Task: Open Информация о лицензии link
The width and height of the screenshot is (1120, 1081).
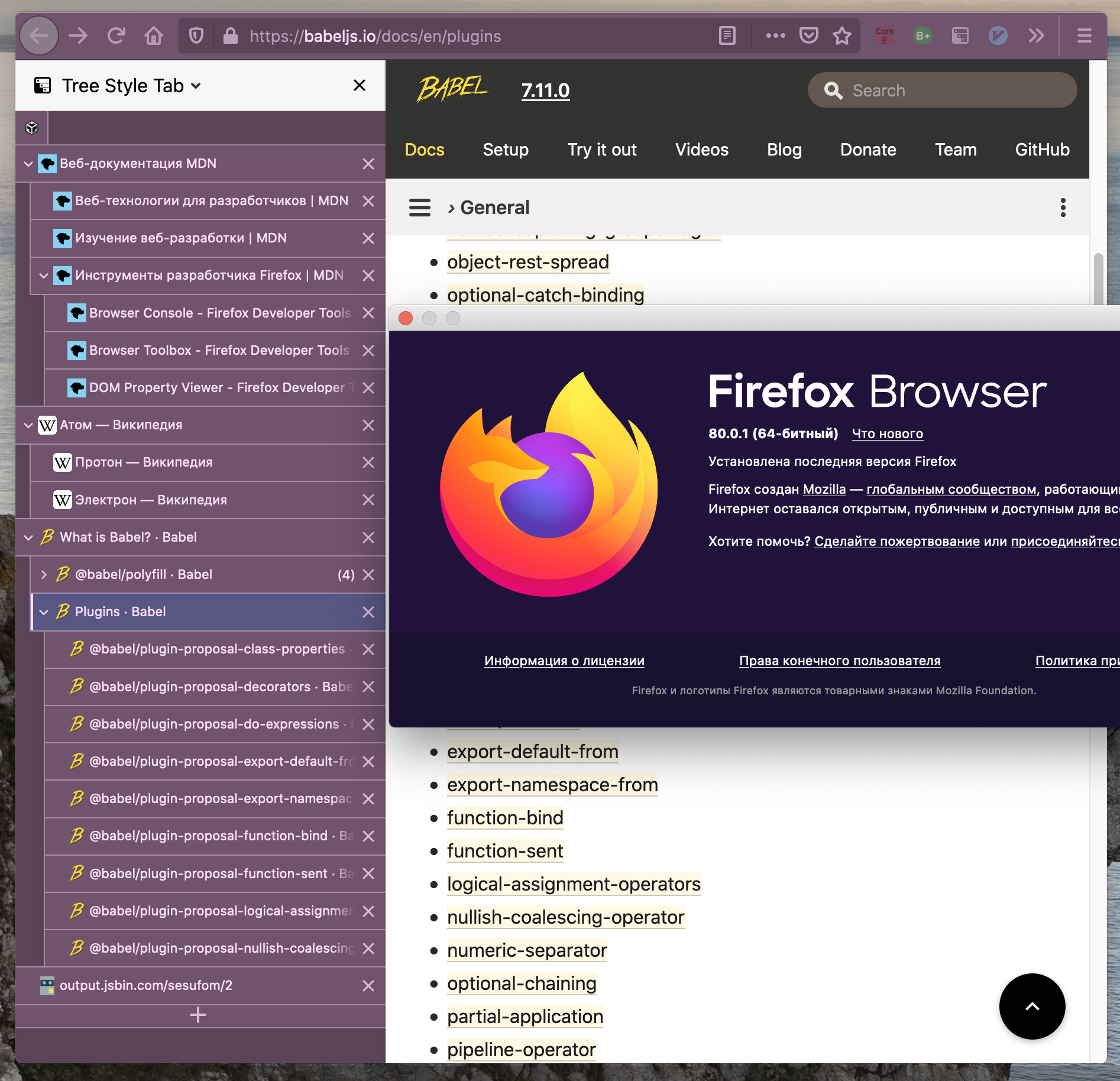Action: click(564, 661)
